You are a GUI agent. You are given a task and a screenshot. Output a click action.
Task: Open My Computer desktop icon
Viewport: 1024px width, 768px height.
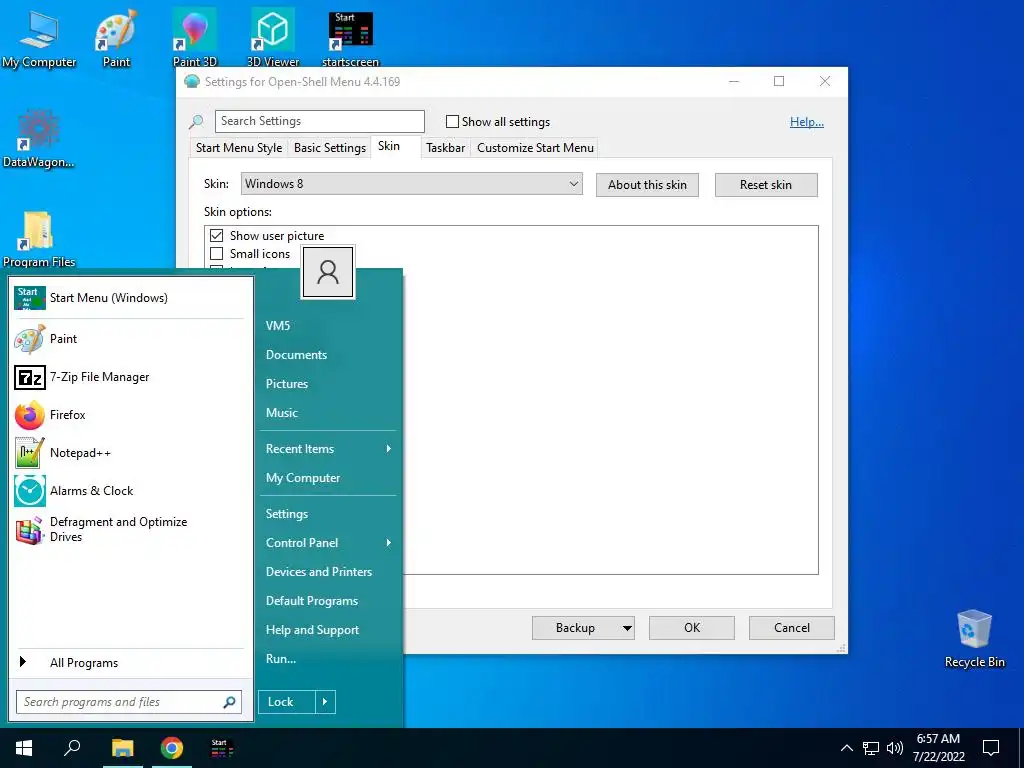click(39, 39)
